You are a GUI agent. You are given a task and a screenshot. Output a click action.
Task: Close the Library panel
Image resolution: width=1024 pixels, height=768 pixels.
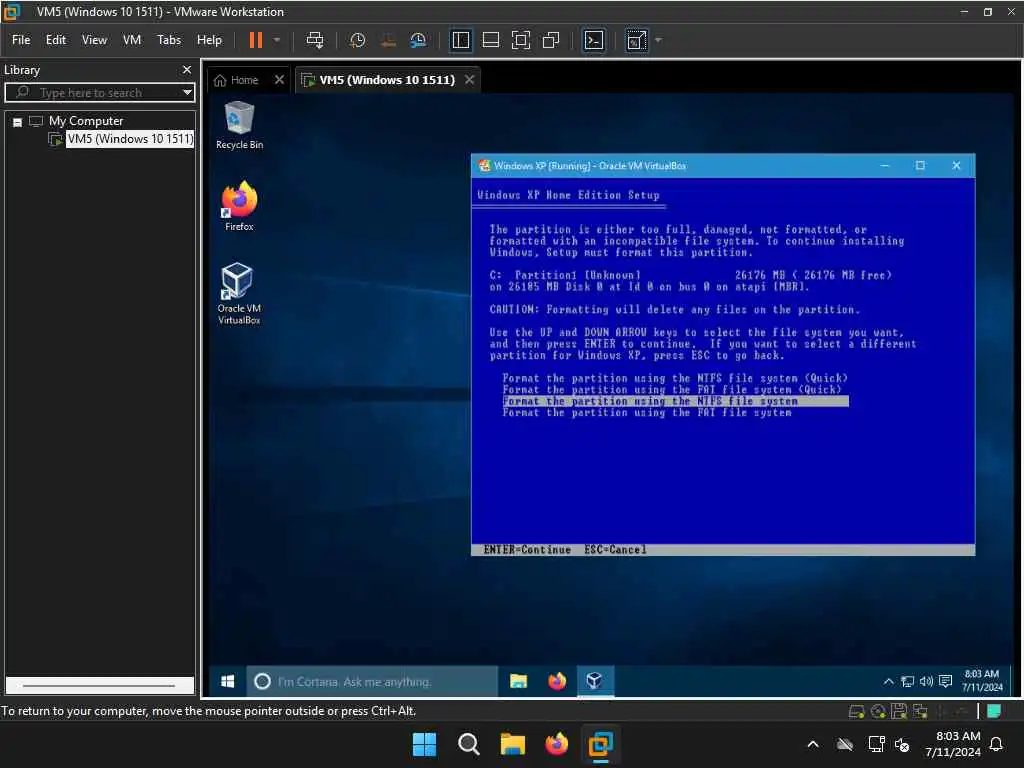tap(187, 69)
